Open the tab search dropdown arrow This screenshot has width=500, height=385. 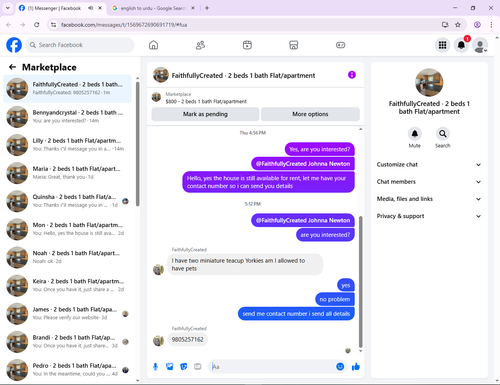(x=8, y=8)
